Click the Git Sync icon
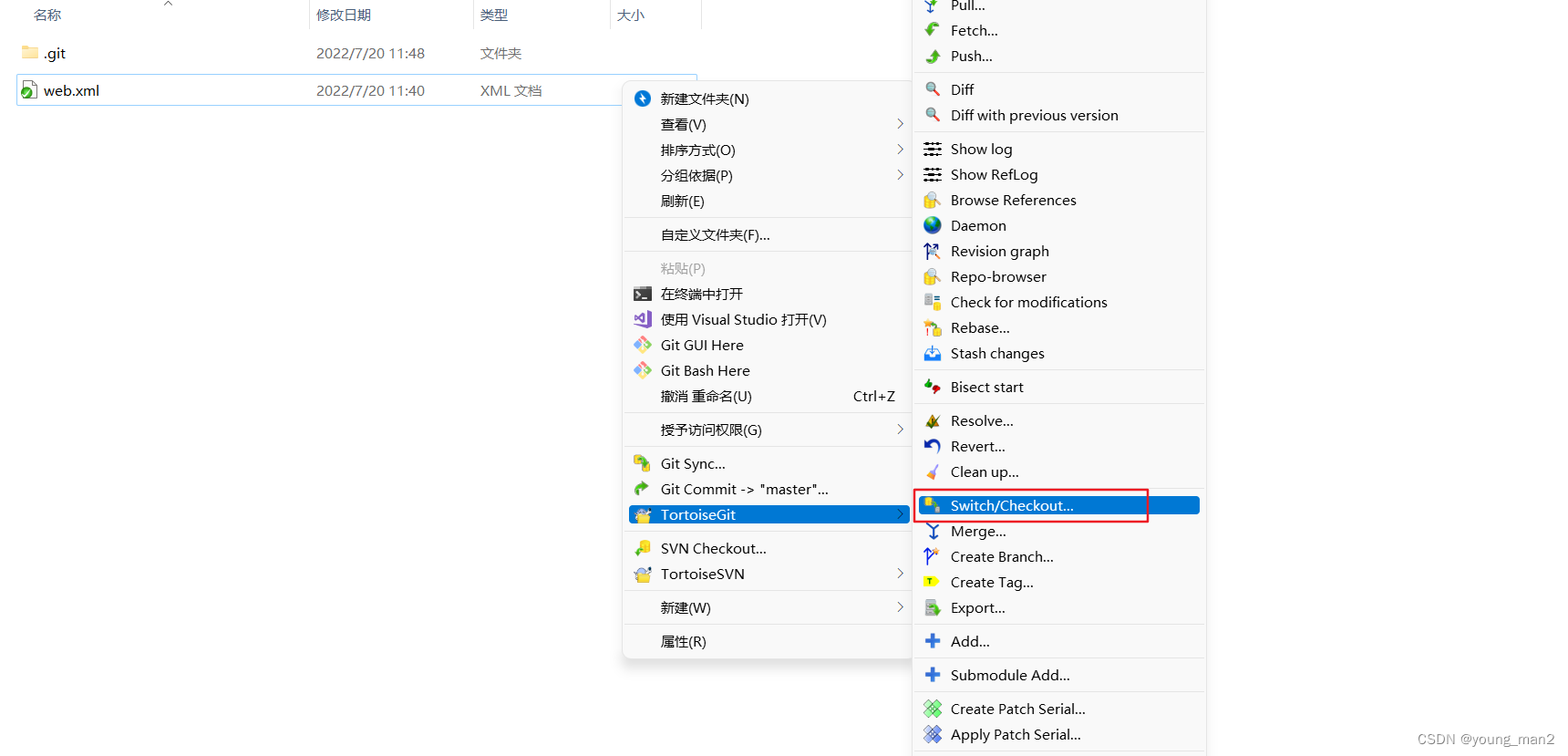 tap(643, 463)
